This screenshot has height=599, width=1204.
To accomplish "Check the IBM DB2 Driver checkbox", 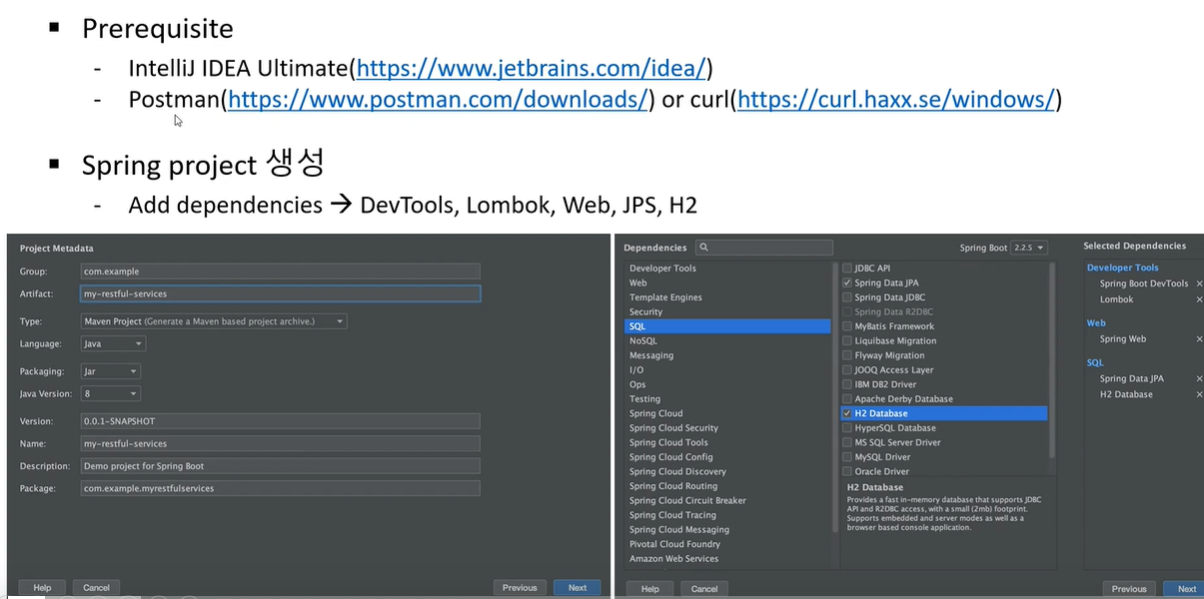I will point(847,384).
